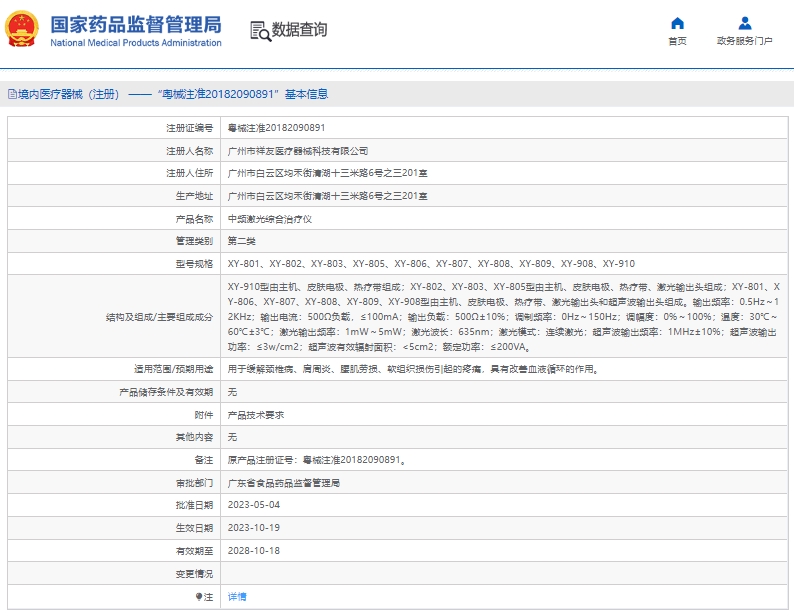Image resolution: width=794 pixels, height=616 pixels.
Task: Click expiry date 2028-10-18
Action: [254, 551]
